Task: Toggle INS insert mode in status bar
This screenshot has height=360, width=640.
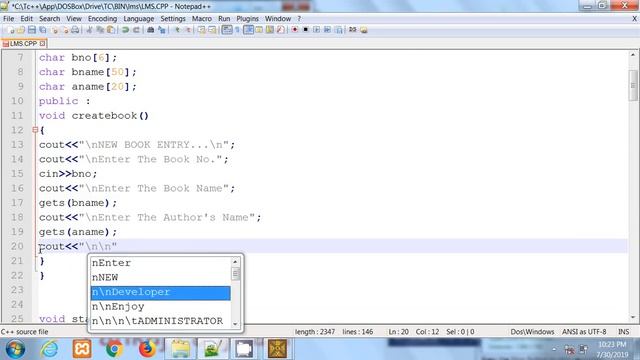Action: (623, 332)
